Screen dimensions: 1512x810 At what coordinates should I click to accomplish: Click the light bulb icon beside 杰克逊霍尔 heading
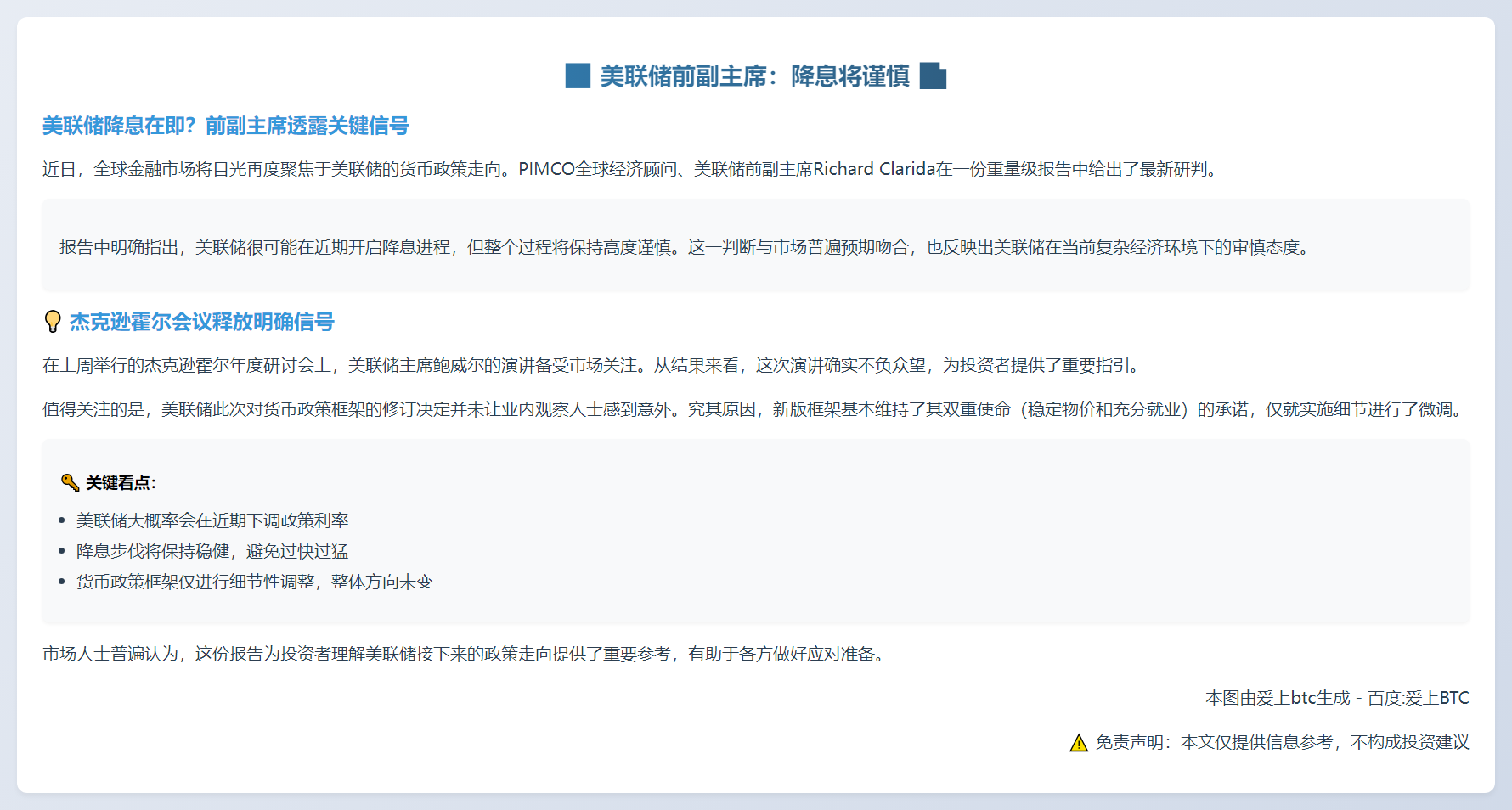pyautogui.click(x=53, y=322)
